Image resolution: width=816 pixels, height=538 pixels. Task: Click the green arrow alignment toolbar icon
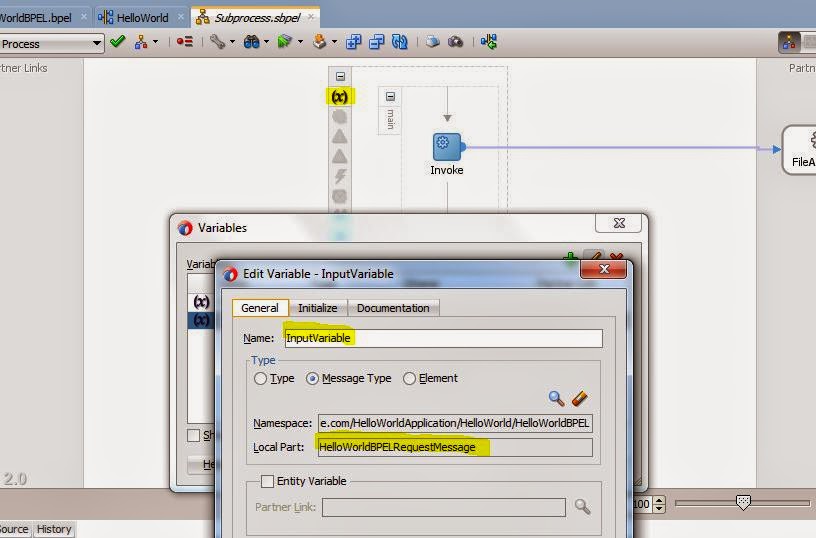[x=489, y=42]
